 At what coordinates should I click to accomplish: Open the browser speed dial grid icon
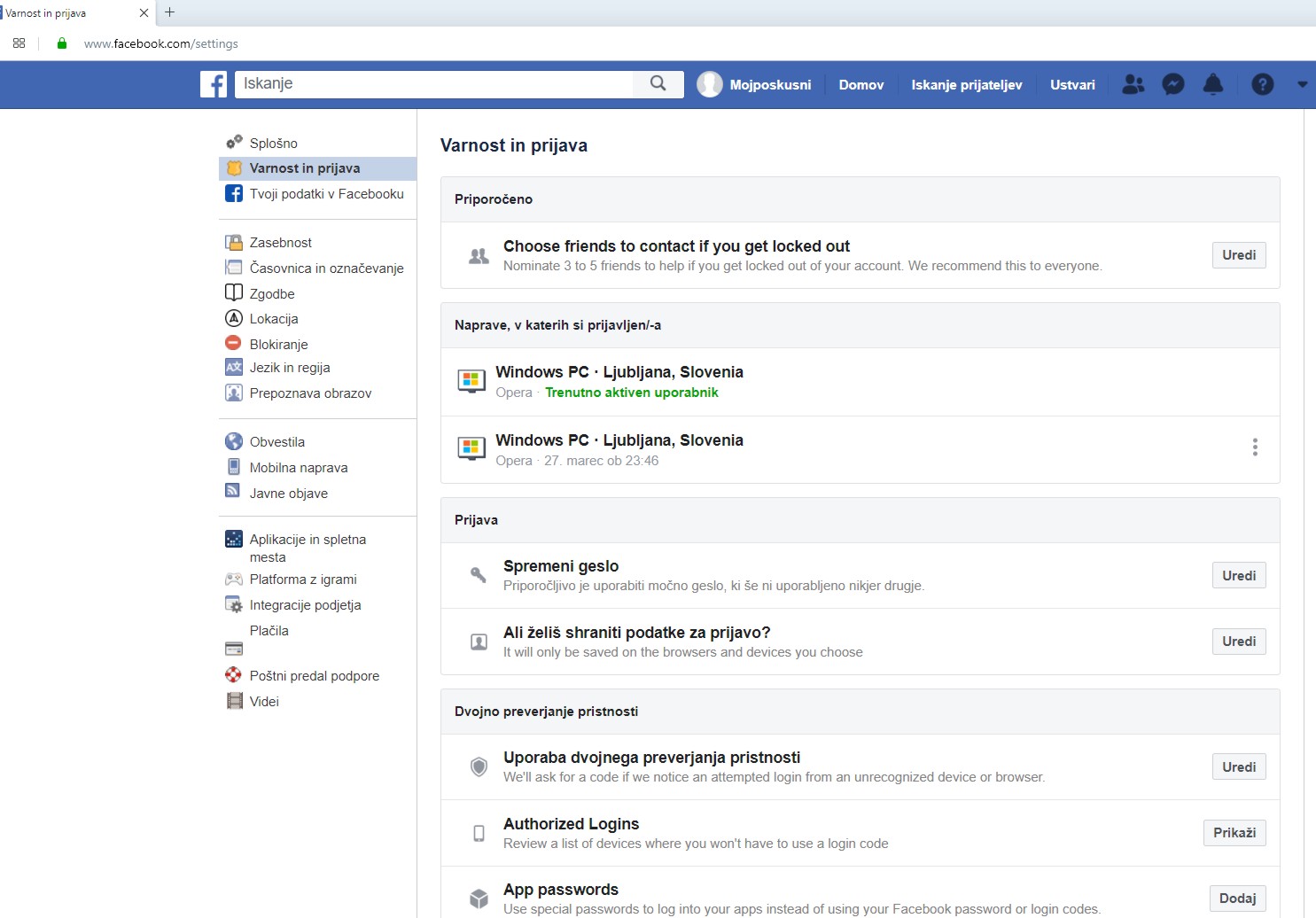point(19,43)
